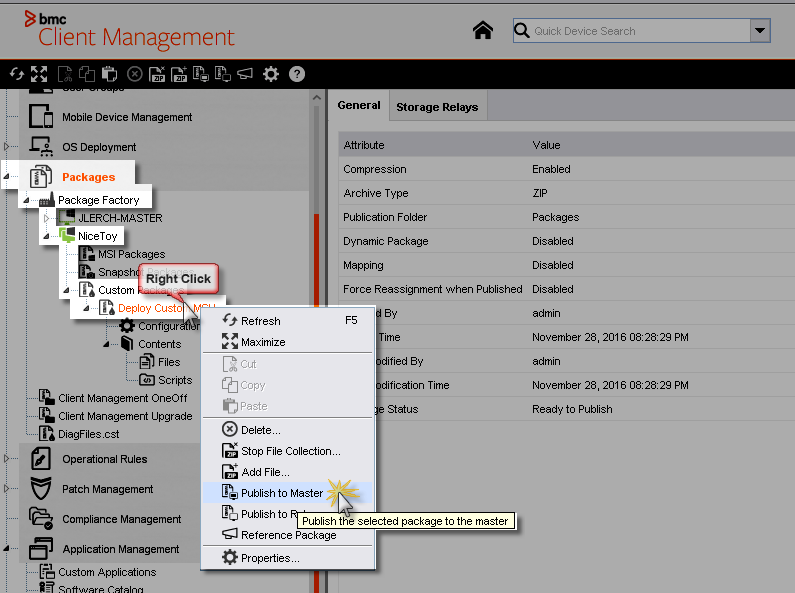Collapse the Contents node

[106, 345]
